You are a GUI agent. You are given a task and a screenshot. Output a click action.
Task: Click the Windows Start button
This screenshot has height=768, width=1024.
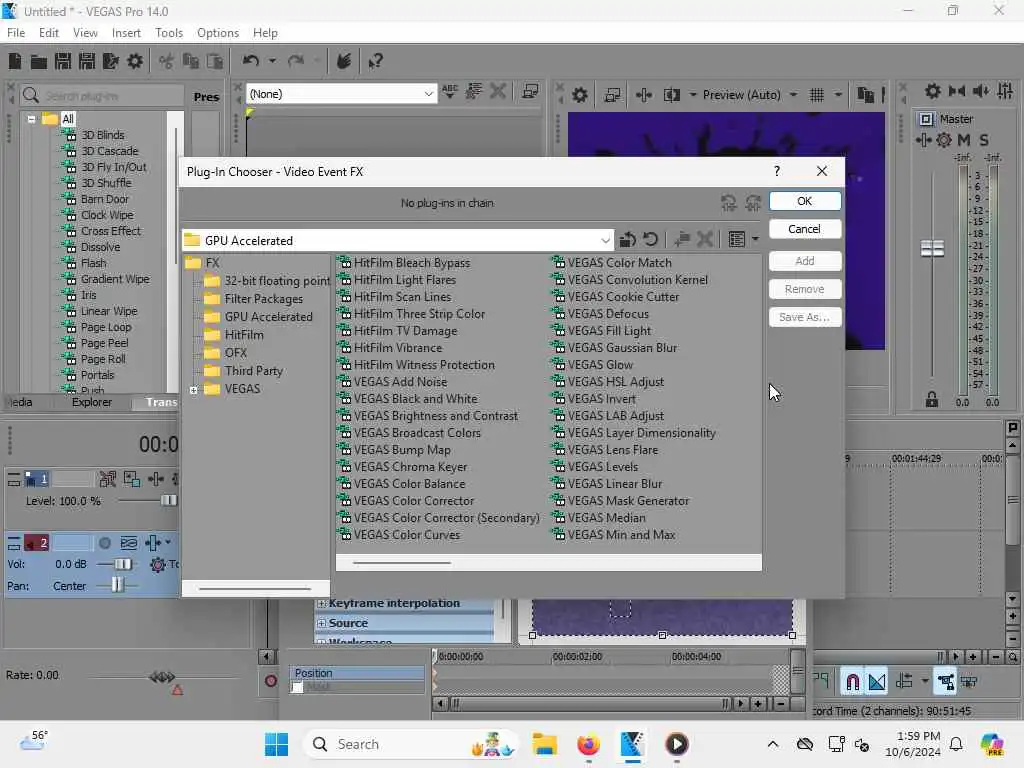click(276, 744)
